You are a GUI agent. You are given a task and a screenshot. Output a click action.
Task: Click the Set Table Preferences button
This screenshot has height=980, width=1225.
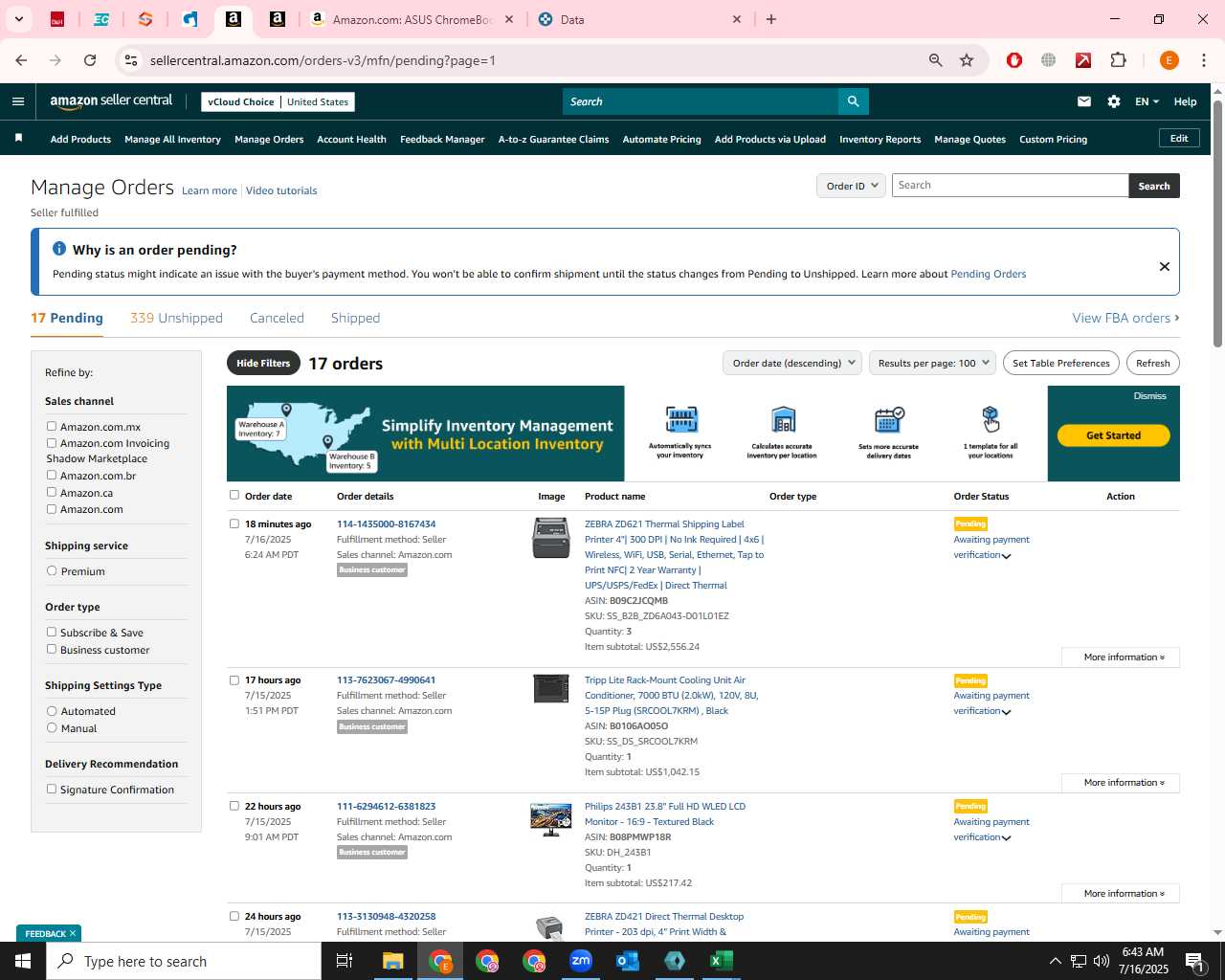[x=1061, y=363]
